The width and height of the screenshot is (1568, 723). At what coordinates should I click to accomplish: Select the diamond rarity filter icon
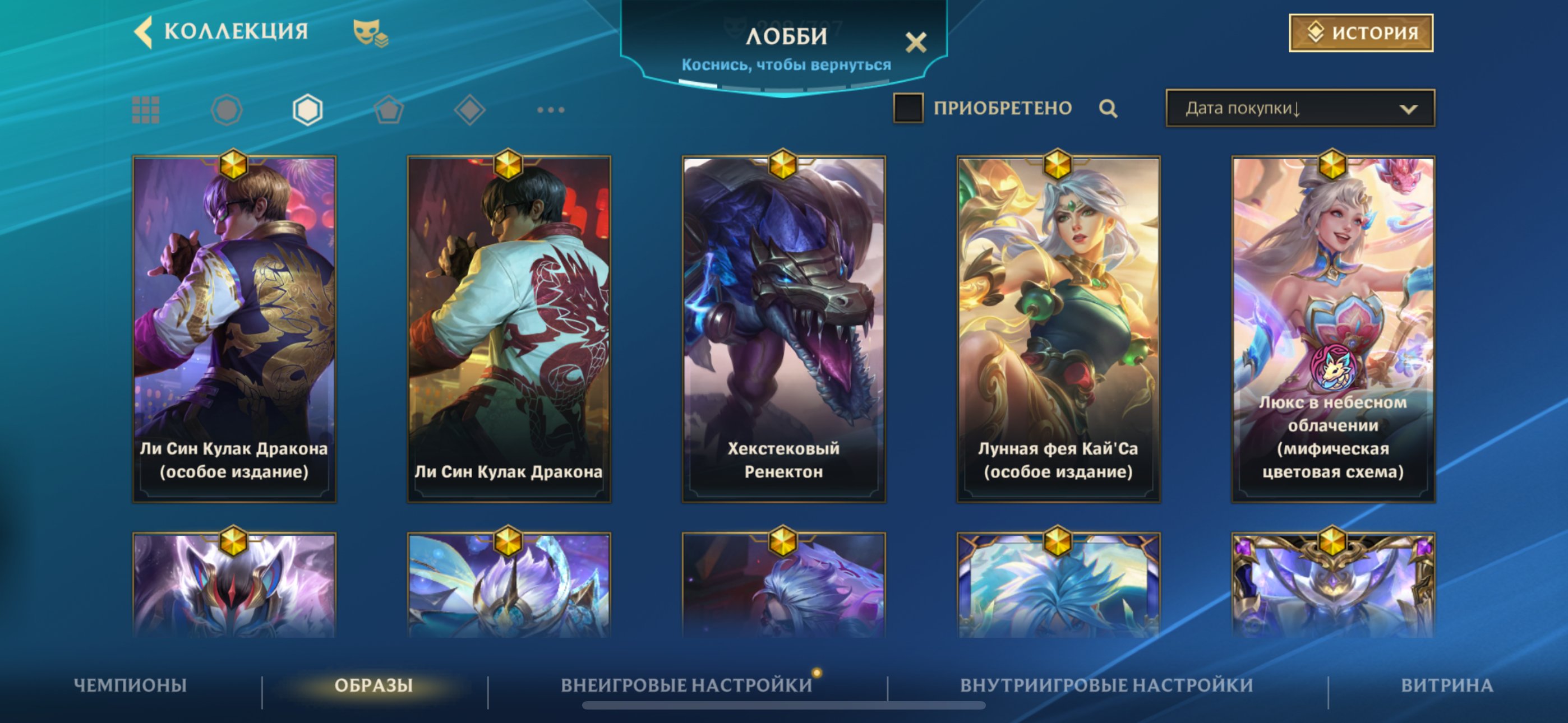click(469, 110)
